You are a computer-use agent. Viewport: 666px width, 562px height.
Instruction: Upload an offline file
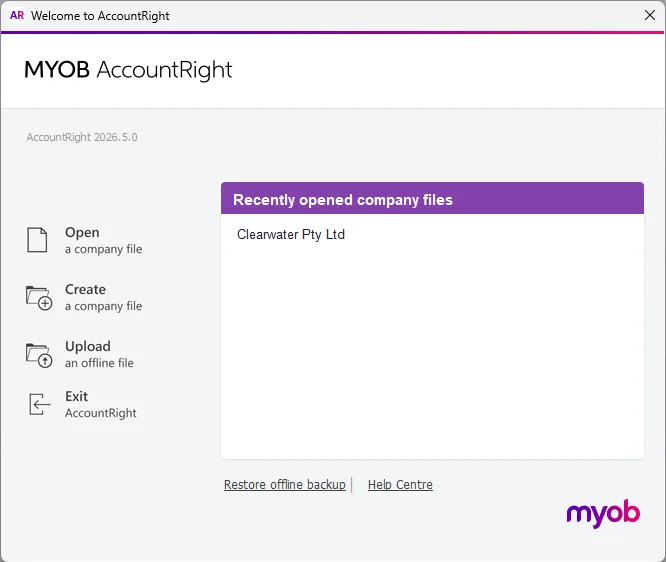(x=99, y=354)
